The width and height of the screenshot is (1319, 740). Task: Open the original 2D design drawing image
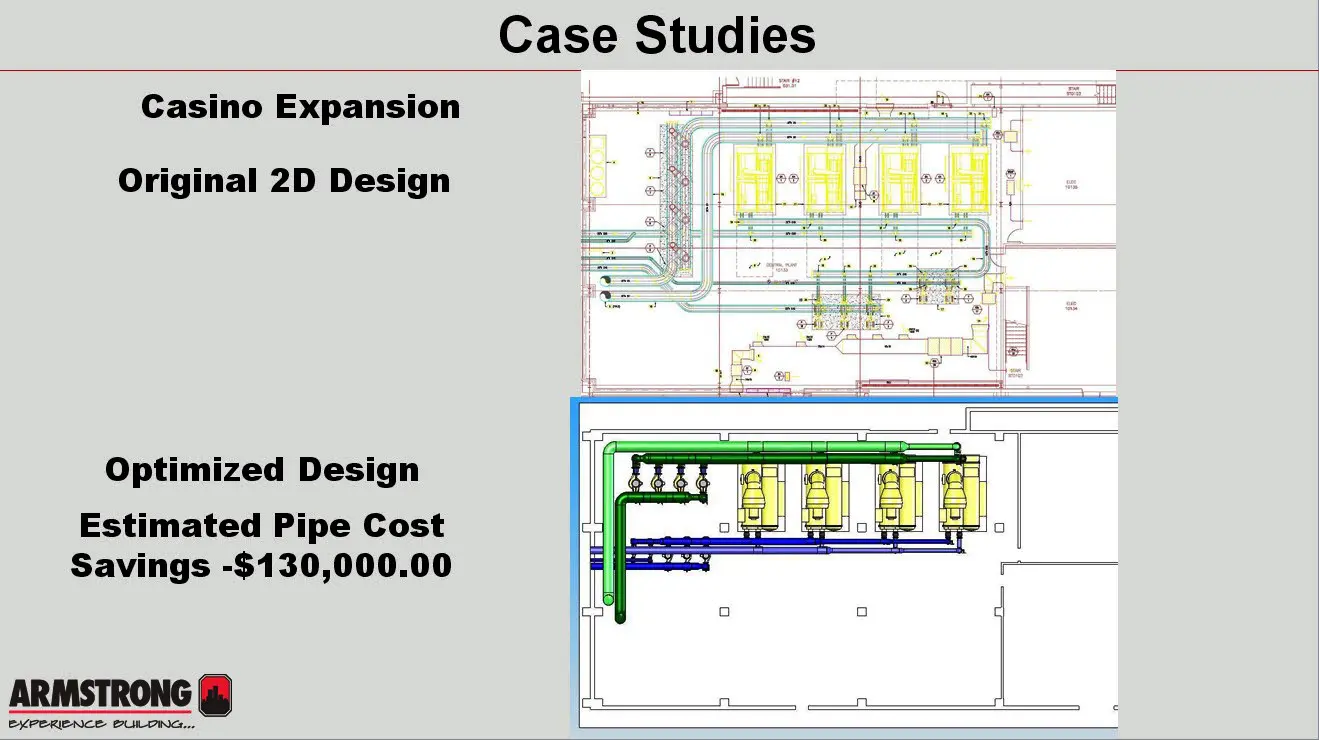click(848, 232)
